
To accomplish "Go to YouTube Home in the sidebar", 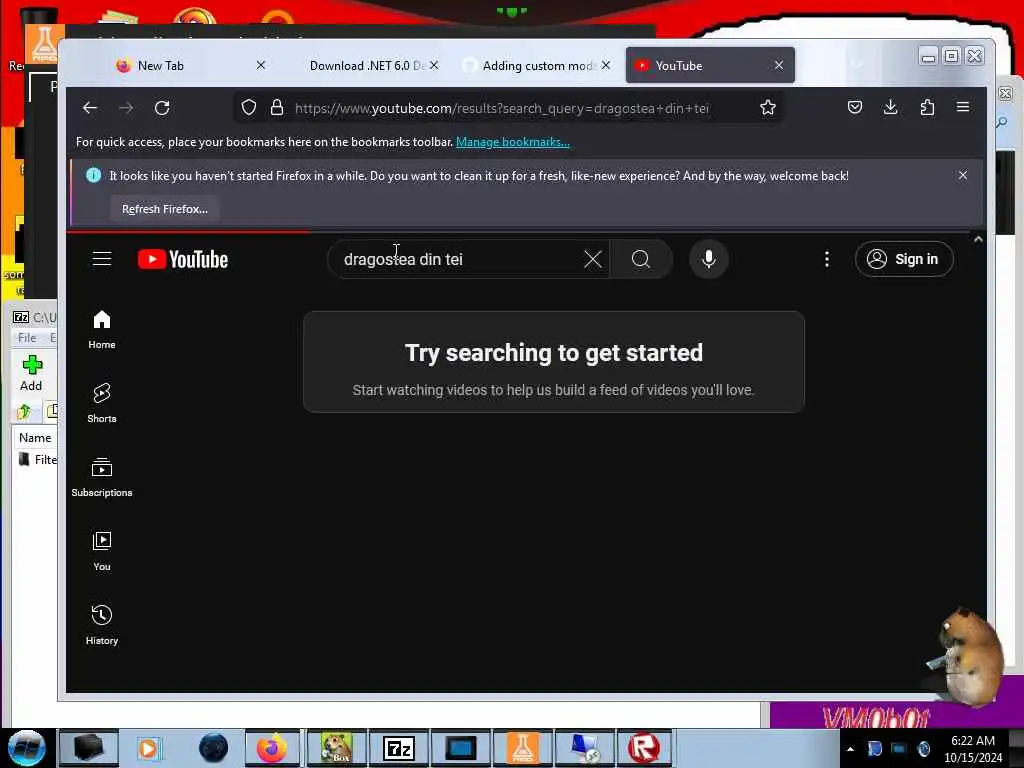I will (x=102, y=330).
